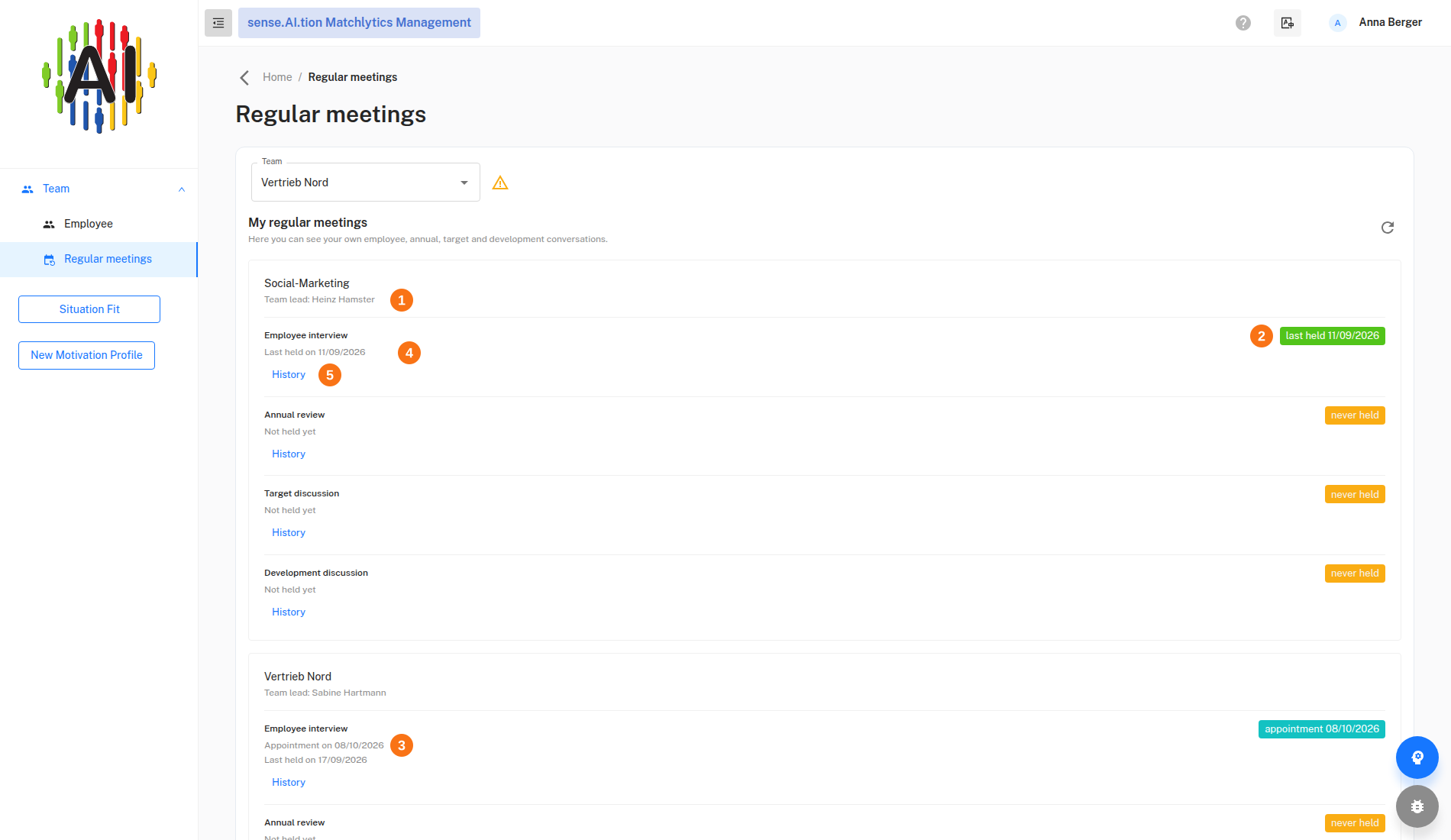Open History under Target discussion

point(289,532)
